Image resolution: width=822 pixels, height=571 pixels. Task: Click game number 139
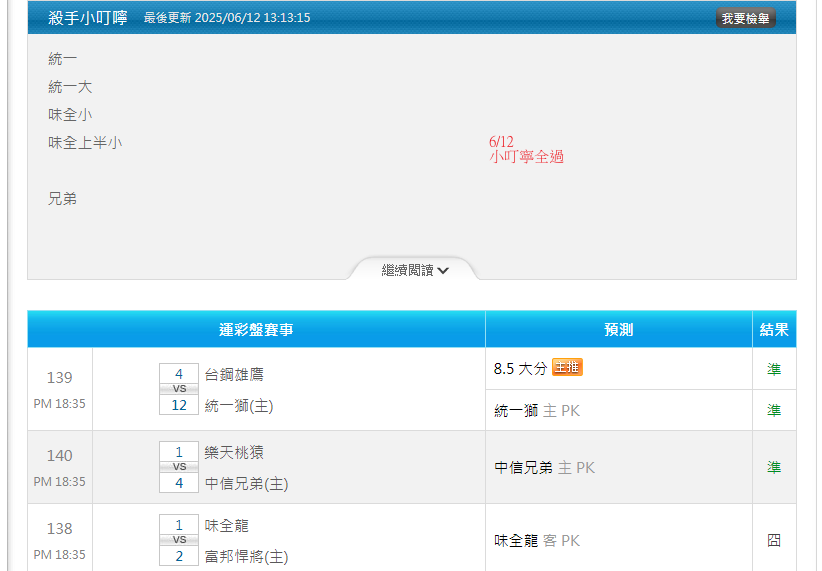(59, 378)
